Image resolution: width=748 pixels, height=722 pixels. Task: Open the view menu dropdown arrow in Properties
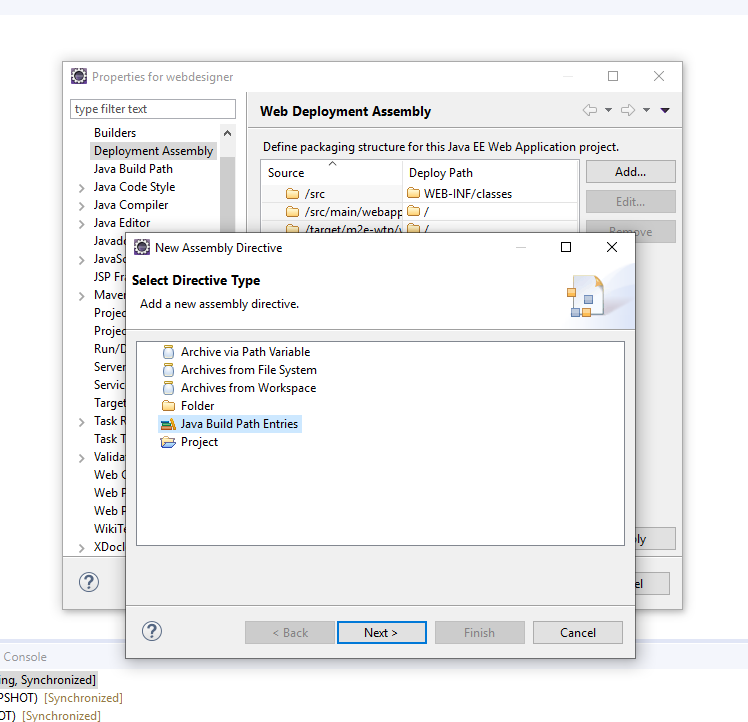pos(665,110)
